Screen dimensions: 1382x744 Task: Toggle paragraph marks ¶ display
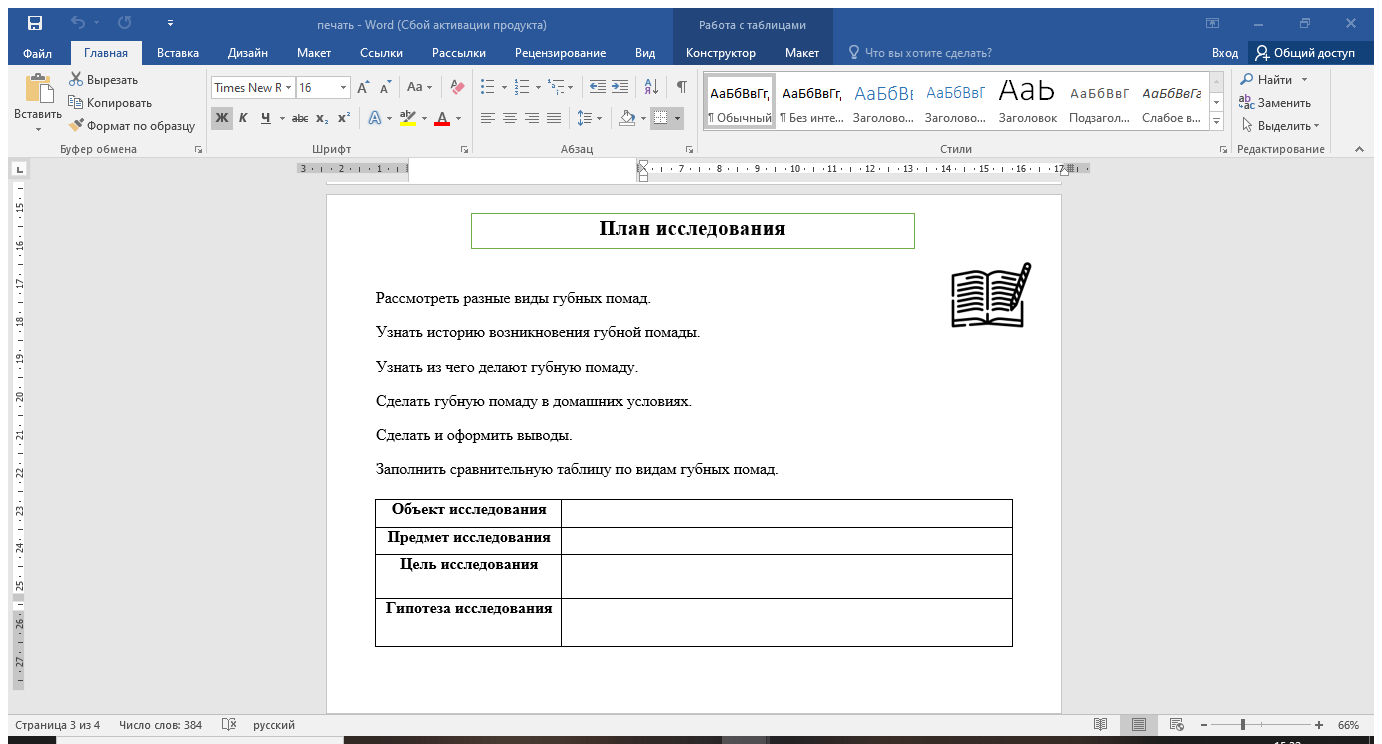681,87
